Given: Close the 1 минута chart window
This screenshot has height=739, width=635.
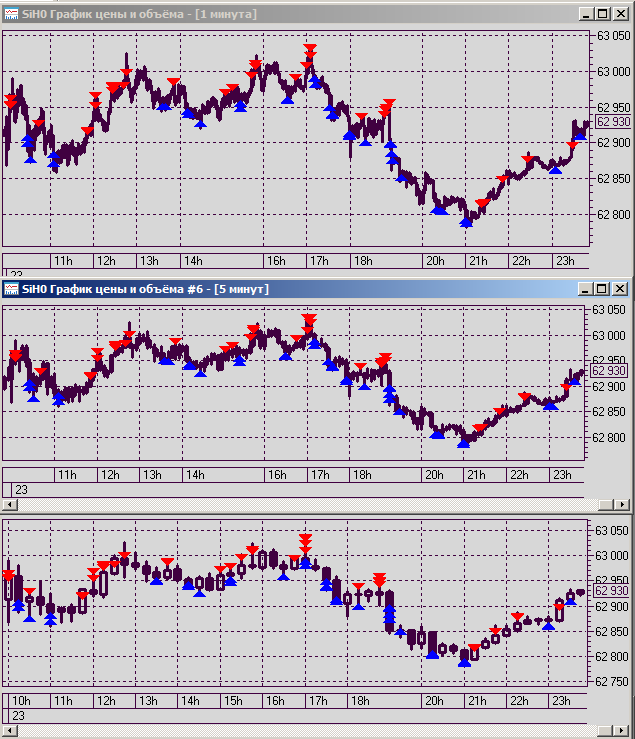Looking at the screenshot, I should point(621,14).
